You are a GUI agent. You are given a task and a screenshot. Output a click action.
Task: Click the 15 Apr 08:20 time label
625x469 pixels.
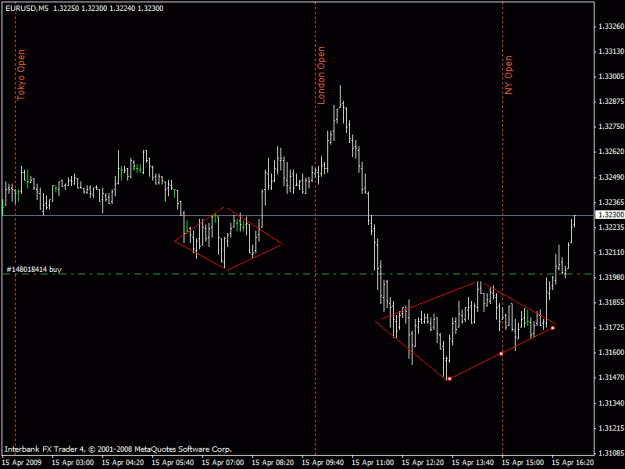[273, 463]
